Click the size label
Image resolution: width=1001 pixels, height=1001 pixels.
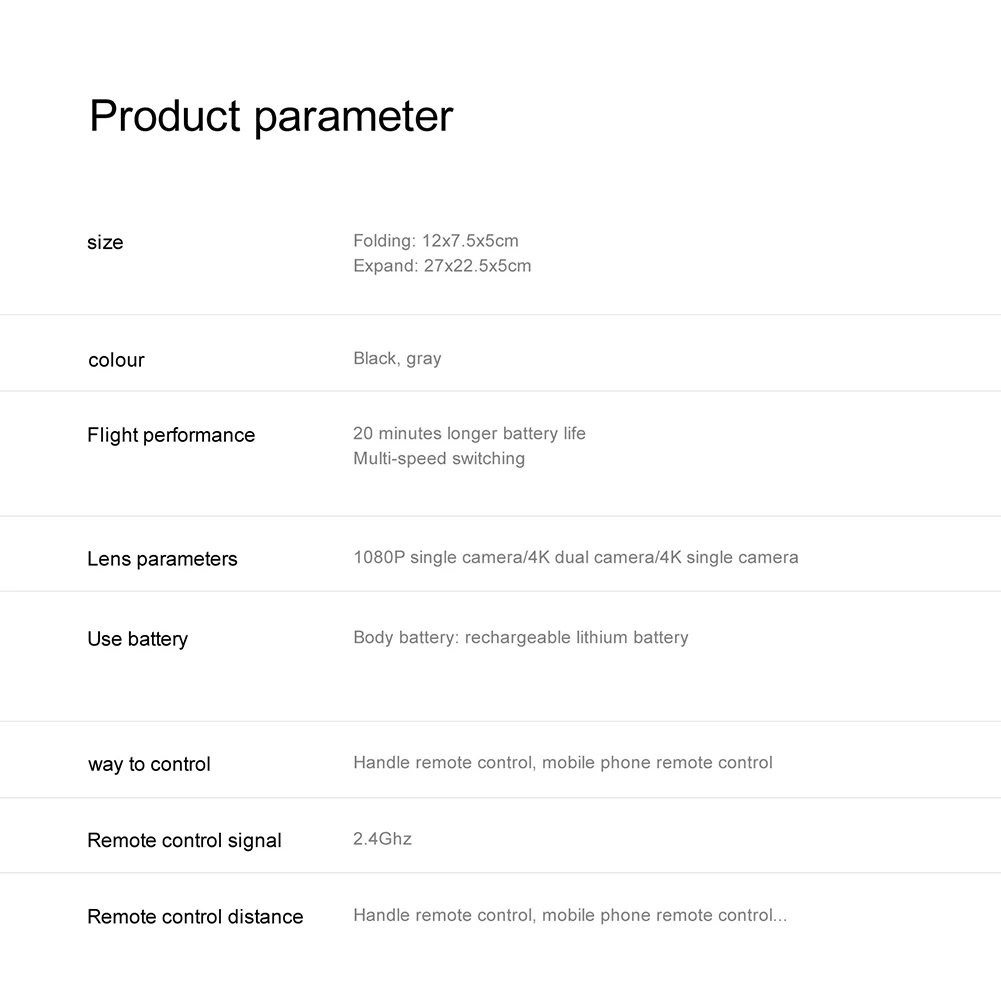(105, 243)
